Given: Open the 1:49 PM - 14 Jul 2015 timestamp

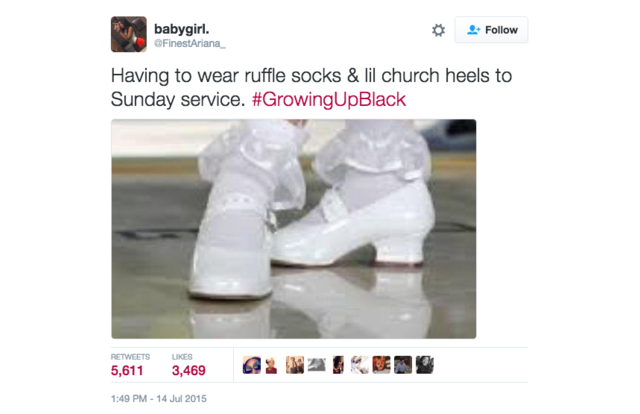Looking at the screenshot, I should [159, 399].
